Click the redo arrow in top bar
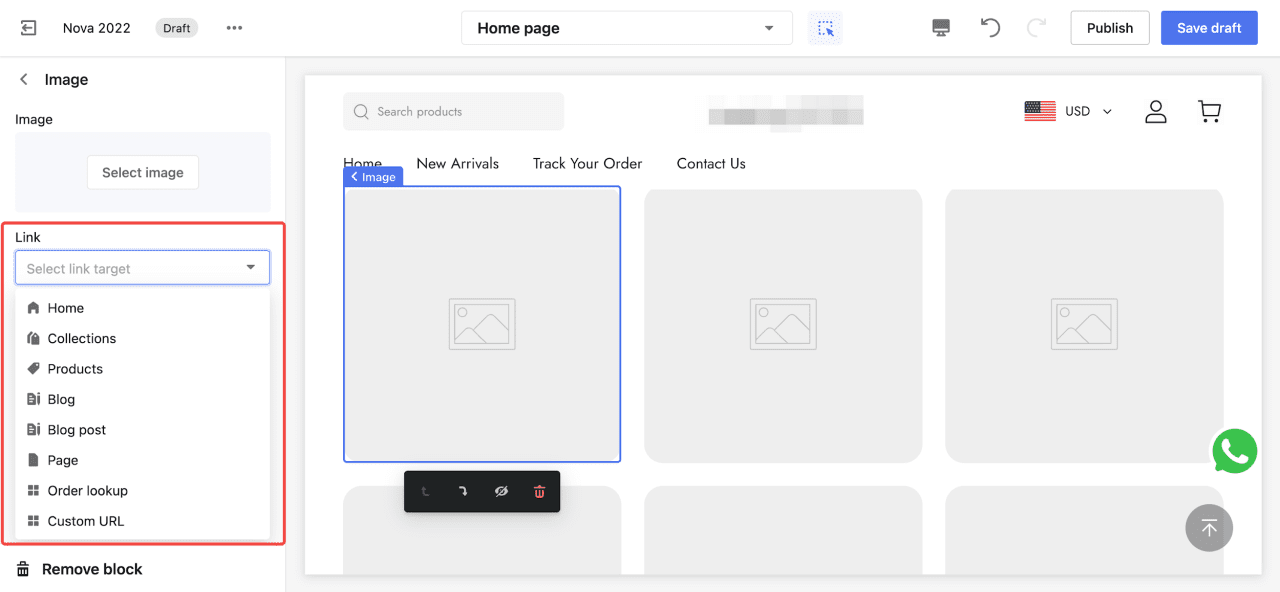Image resolution: width=1280 pixels, height=592 pixels. click(x=1036, y=28)
